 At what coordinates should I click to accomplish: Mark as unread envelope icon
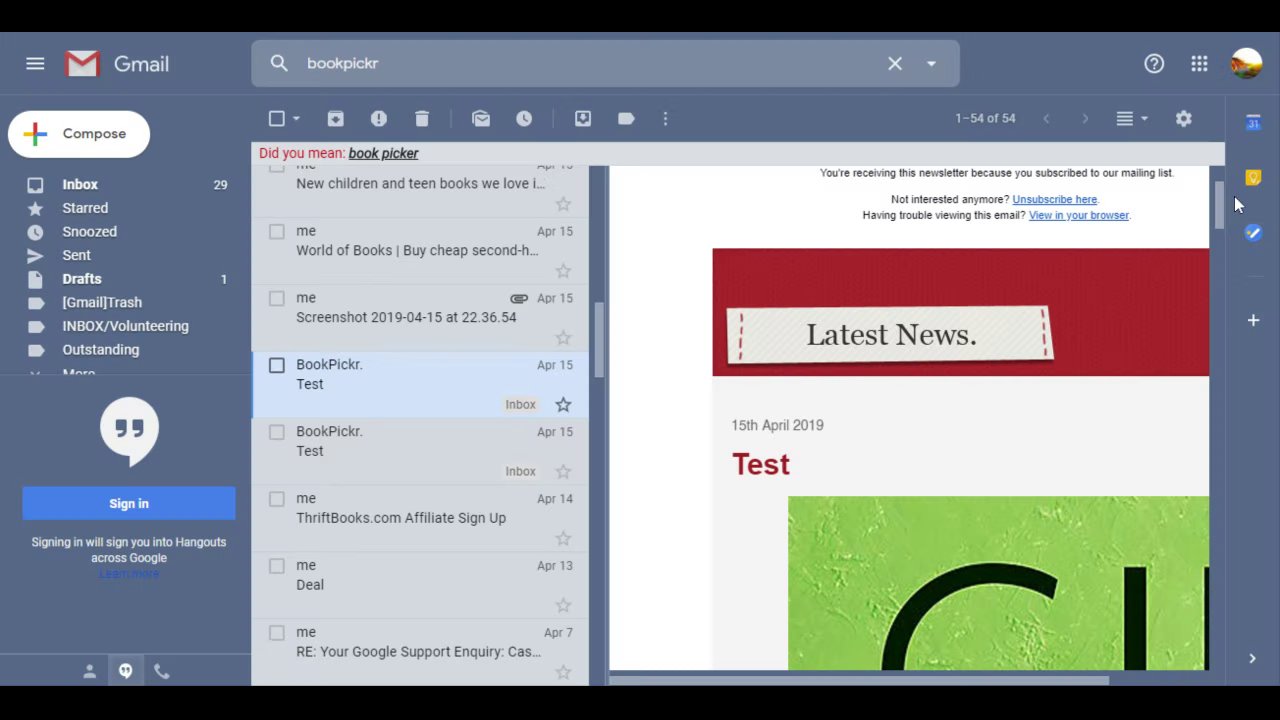(x=481, y=118)
